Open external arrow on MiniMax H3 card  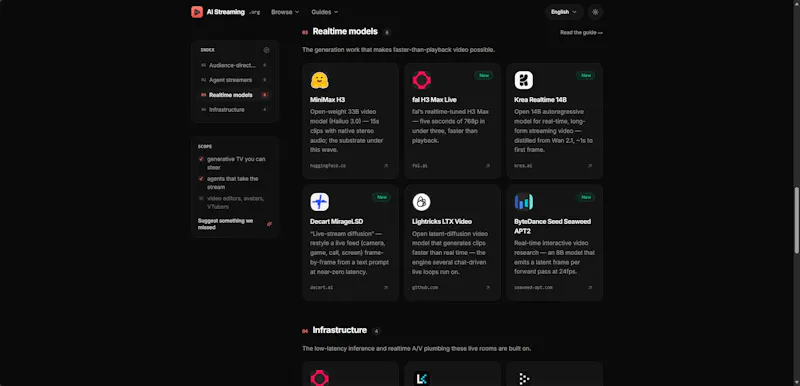(386, 166)
